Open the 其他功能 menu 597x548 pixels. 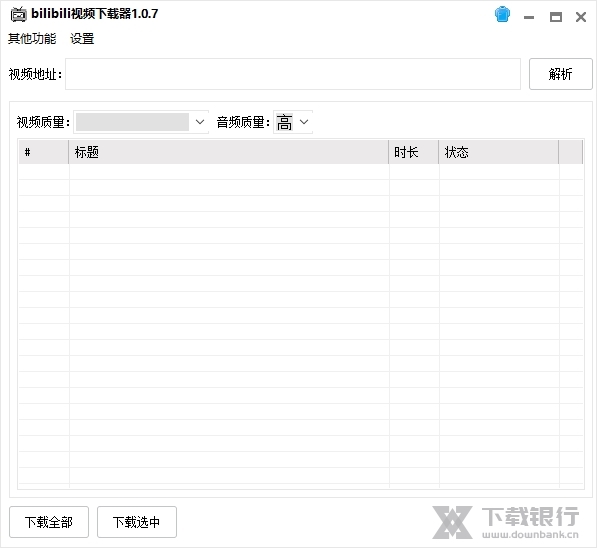[32, 38]
